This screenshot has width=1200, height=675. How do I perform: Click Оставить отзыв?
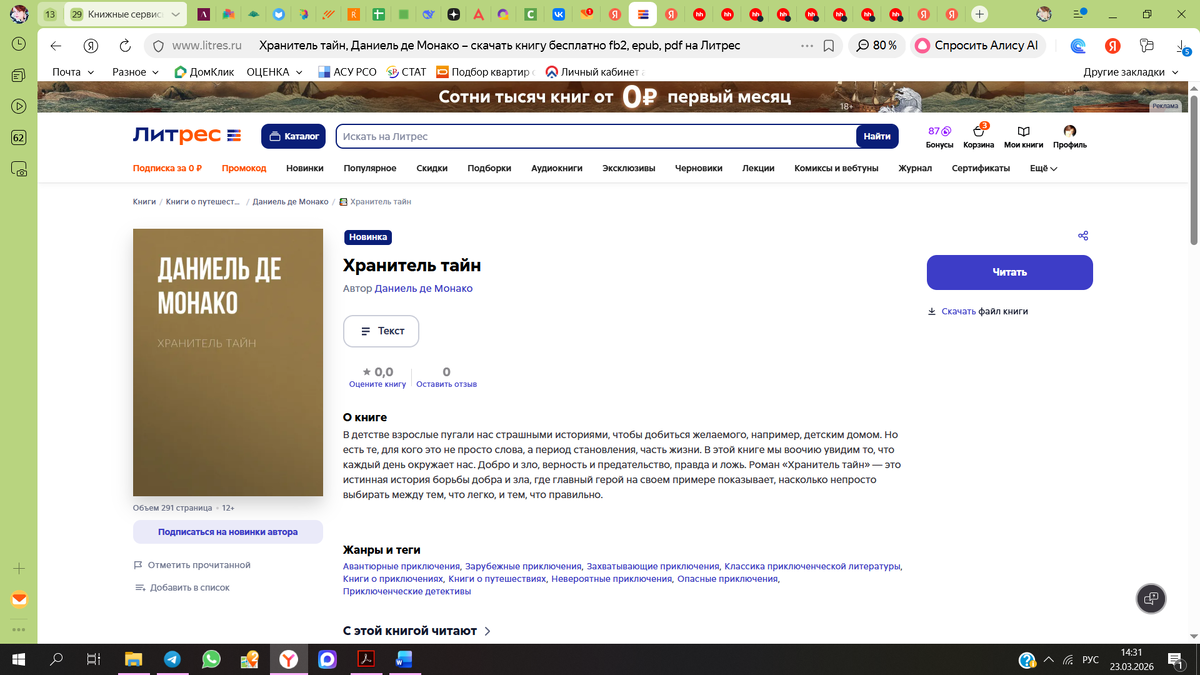446,384
